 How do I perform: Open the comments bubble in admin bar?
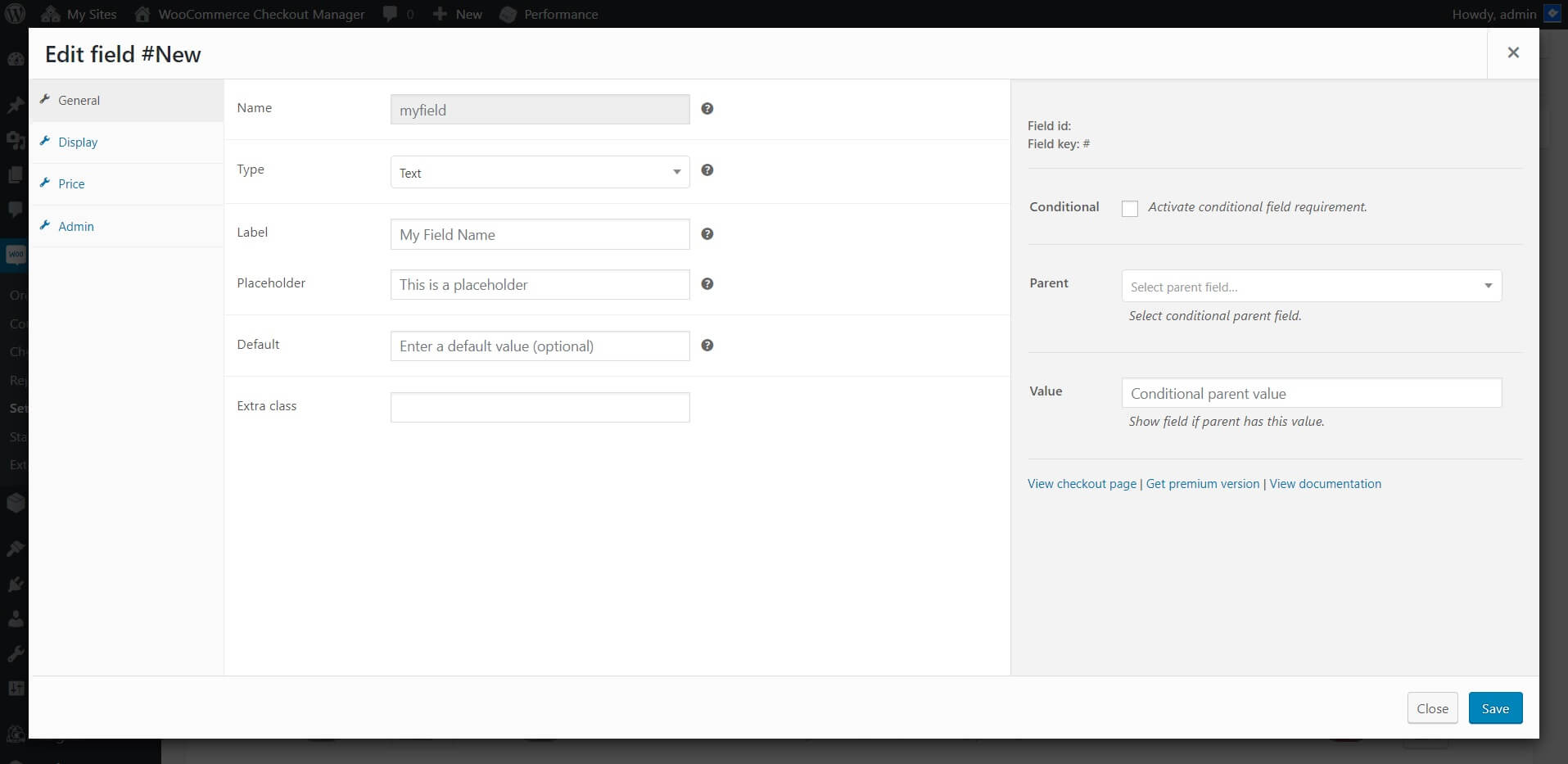(399, 14)
